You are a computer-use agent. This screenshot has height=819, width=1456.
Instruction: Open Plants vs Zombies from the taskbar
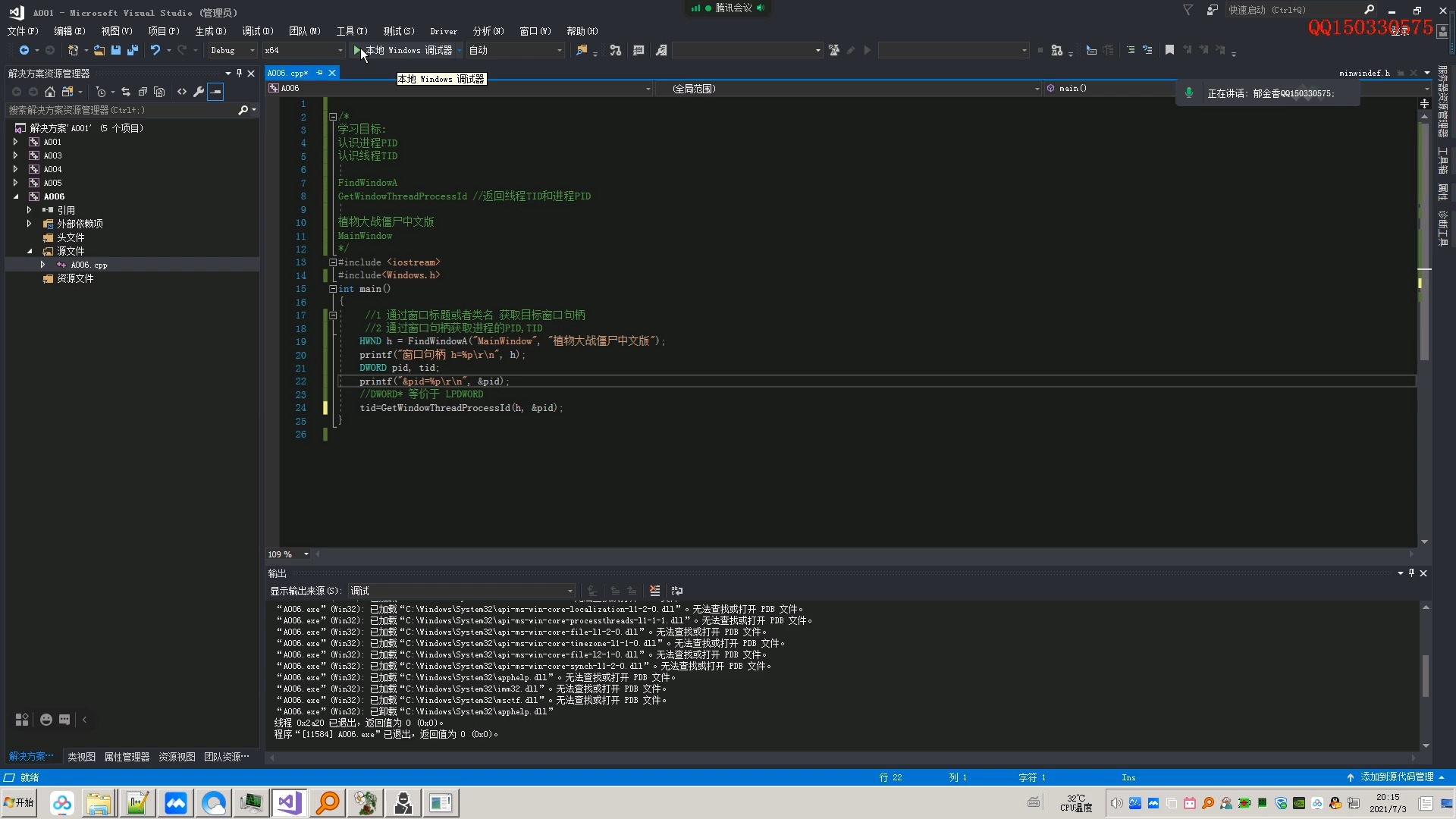(365, 802)
